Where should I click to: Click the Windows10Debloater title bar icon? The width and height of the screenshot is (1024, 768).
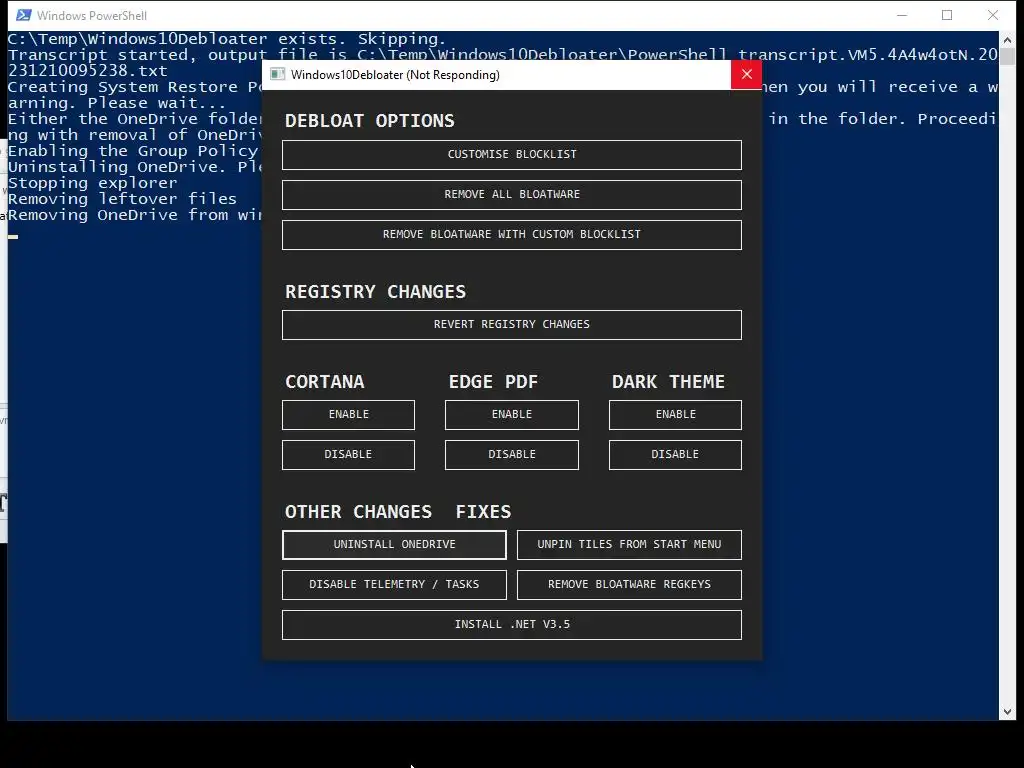[278, 74]
